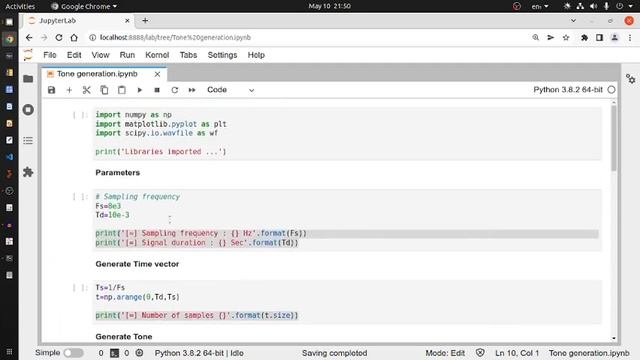The width and height of the screenshot is (640, 360).
Task: Insert a cell below with plus icon
Action: pyautogui.click(x=69, y=90)
